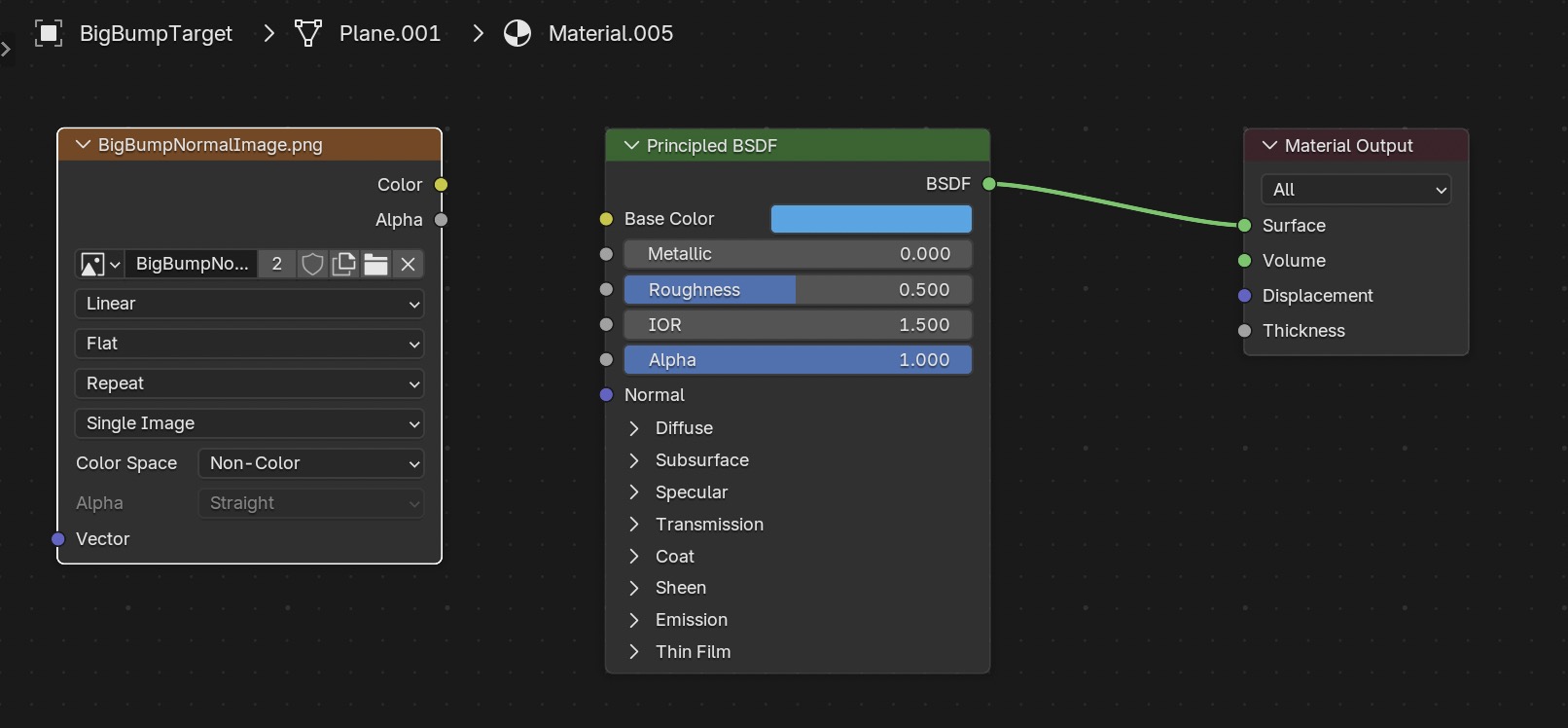
Task: Open the Repeat extension dropdown
Action: 249,383
